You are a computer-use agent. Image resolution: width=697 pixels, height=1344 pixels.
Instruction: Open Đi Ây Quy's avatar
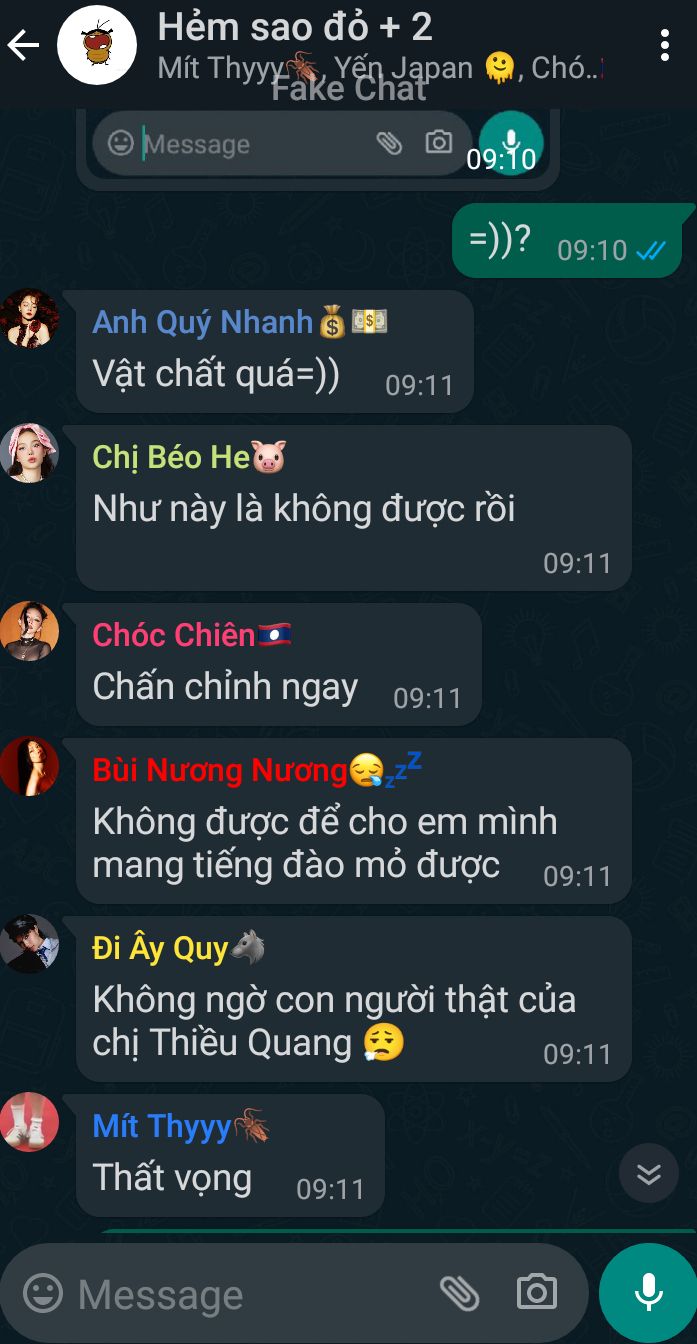(29, 943)
